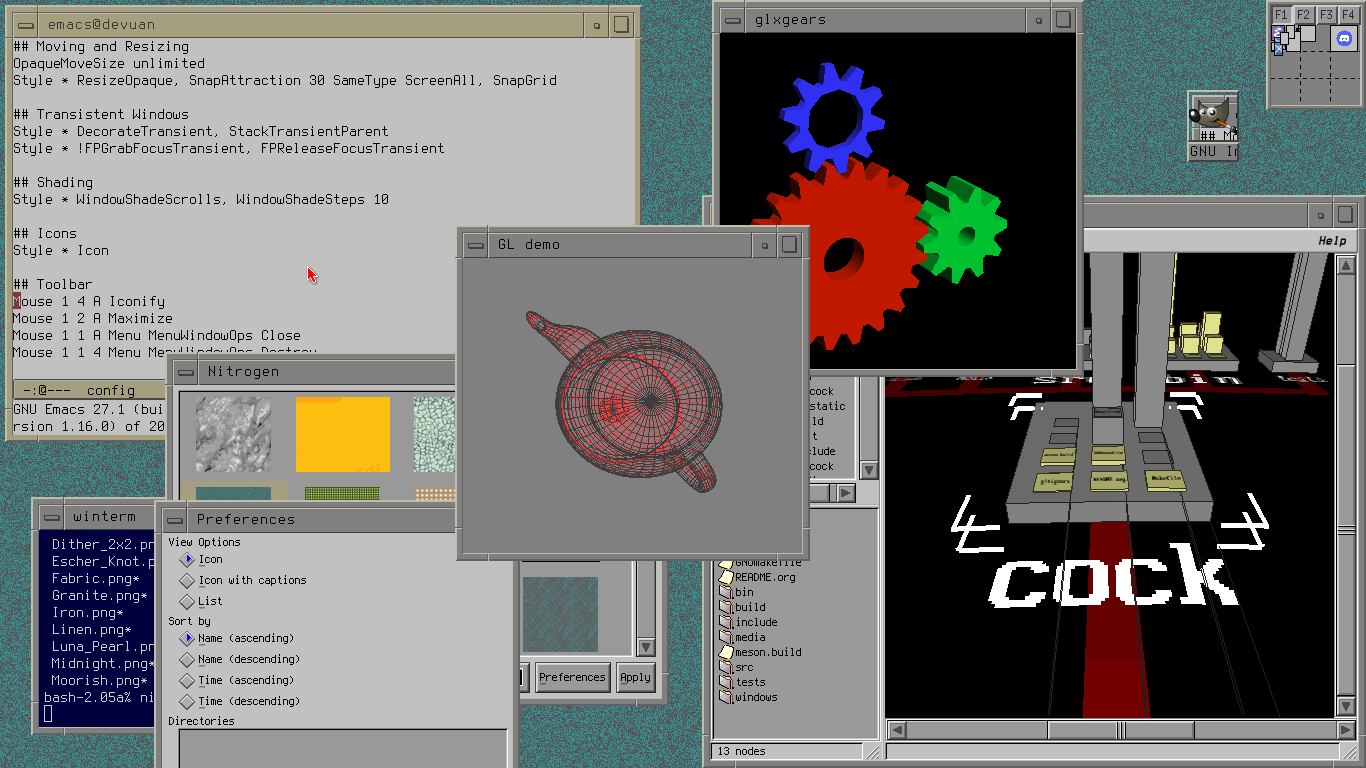Click Nitrogen thumbnail list scroll-down arrow

point(645,648)
